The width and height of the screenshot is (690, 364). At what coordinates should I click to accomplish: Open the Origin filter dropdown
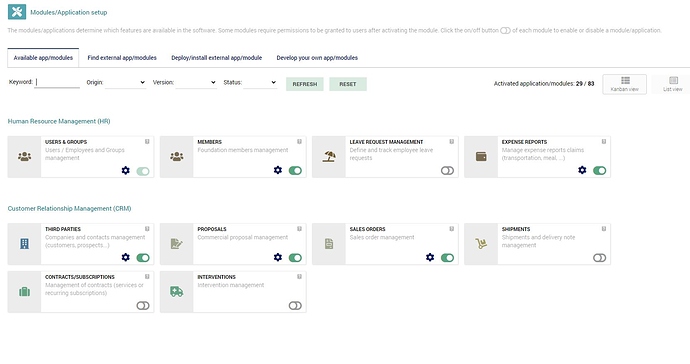click(125, 82)
